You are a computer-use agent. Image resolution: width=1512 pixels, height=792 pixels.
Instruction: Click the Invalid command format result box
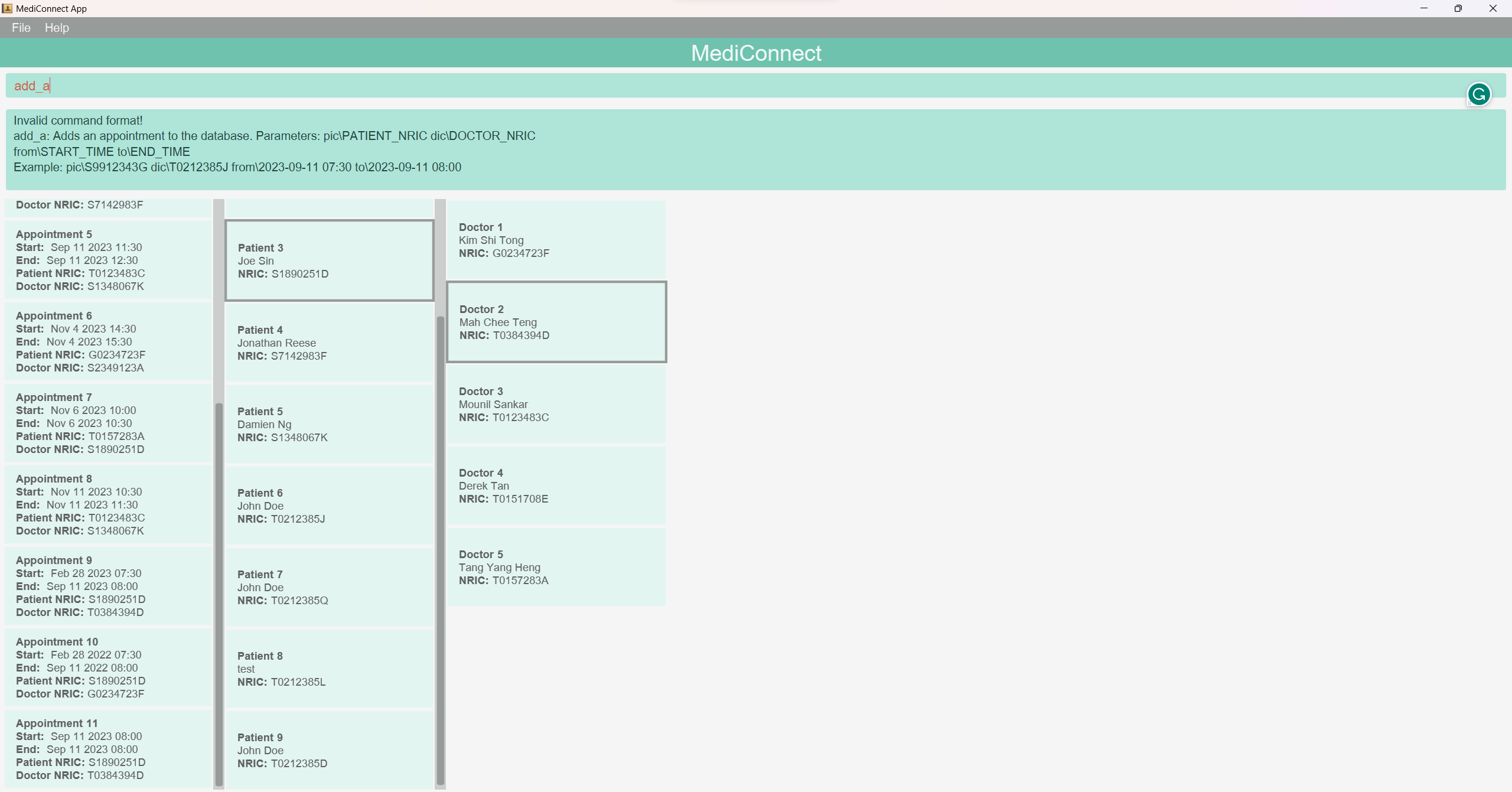coord(755,149)
